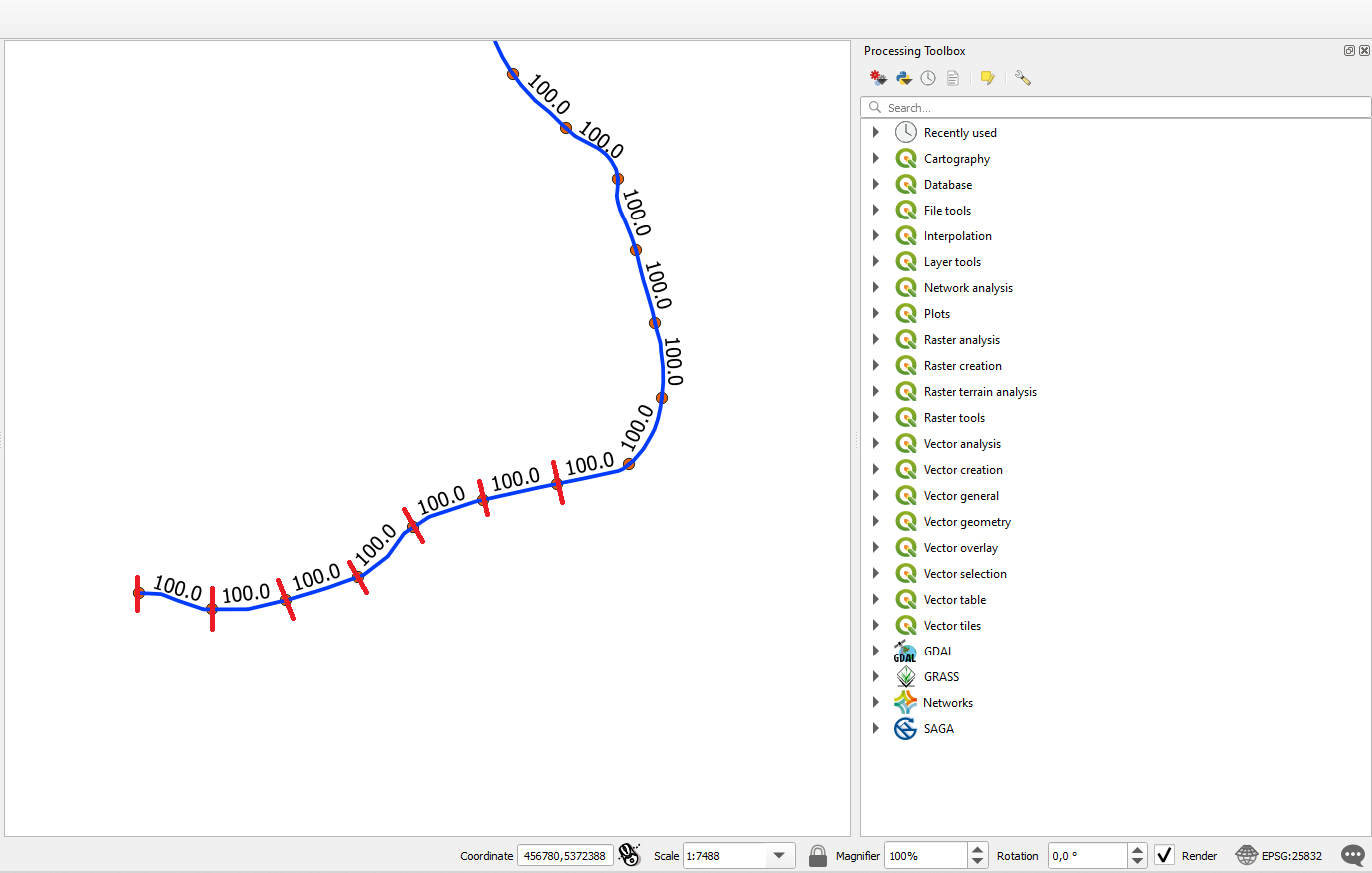The image size is (1372, 873).
Task: Expand the File tools group
Action: tap(876, 210)
